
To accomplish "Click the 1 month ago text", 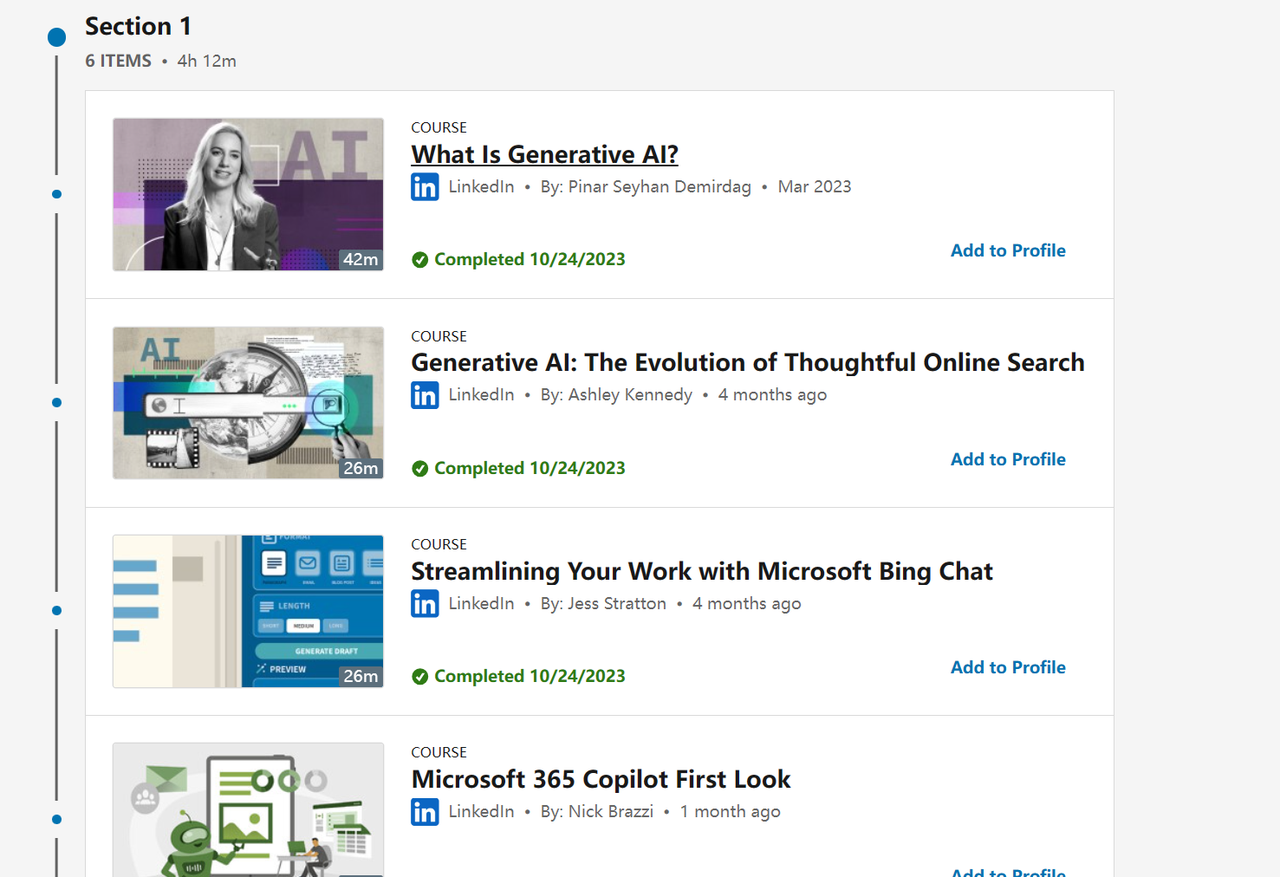I will coord(730,812).
